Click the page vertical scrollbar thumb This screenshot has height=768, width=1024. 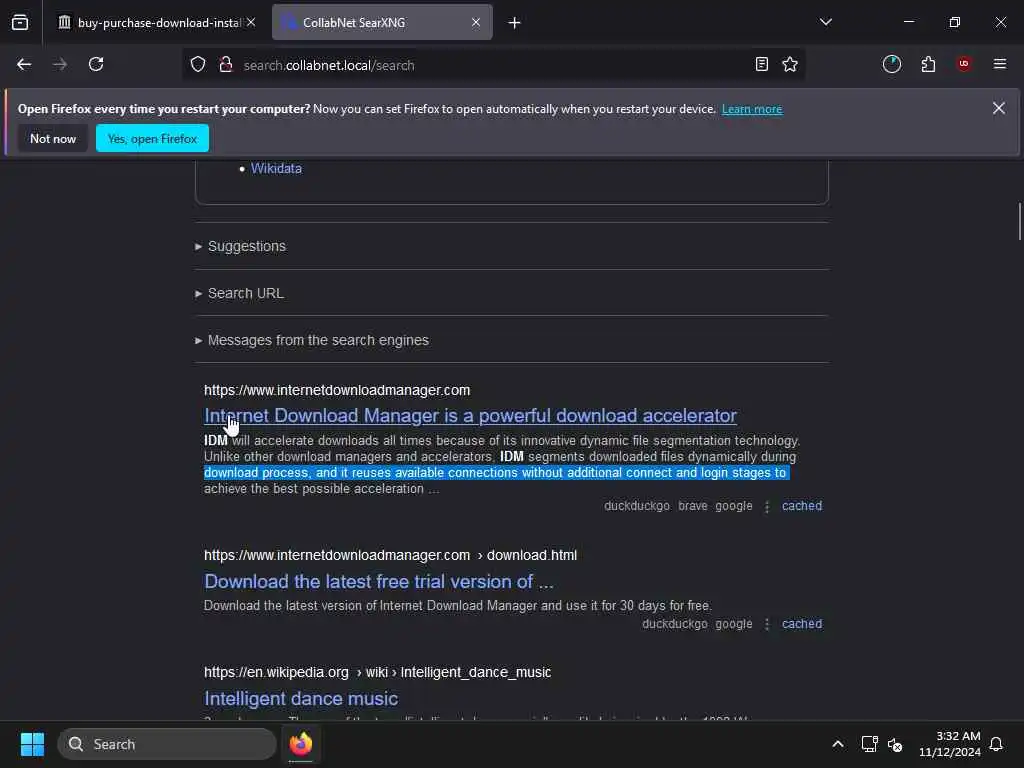tap(1019, 222)
